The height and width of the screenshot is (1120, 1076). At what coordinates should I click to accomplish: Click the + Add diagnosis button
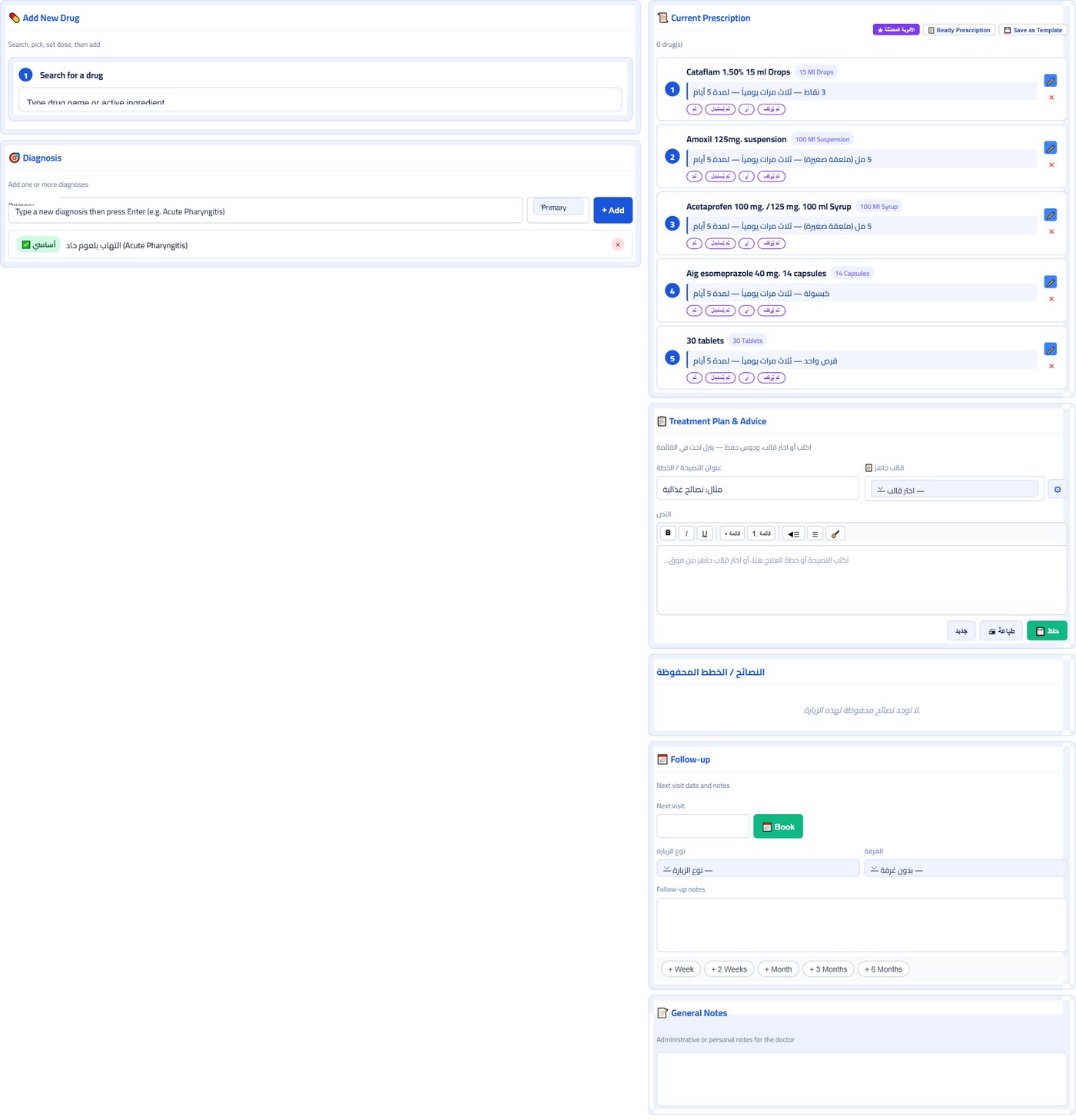point(613,211)
